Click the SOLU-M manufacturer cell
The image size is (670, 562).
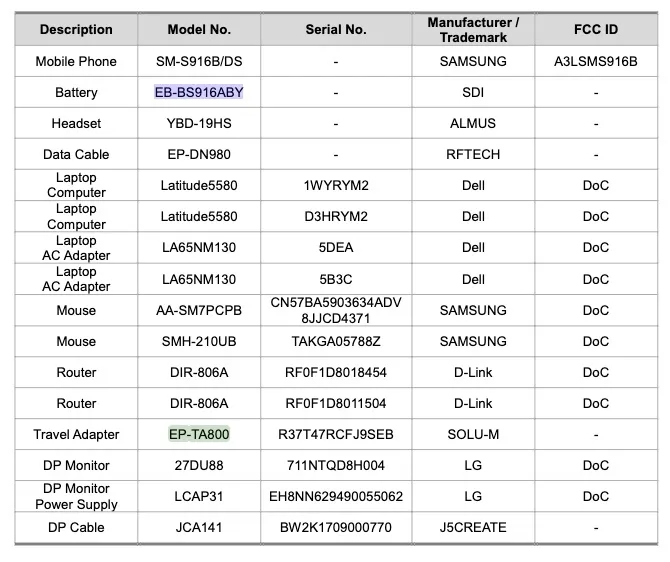tap(473, 434)
